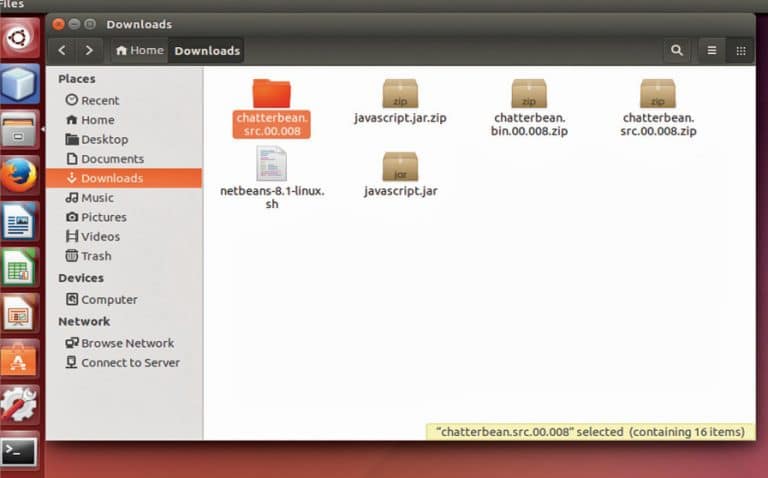Click Connect to Server in the sidebar
The image size is (768, 478).
click(130, 363)
